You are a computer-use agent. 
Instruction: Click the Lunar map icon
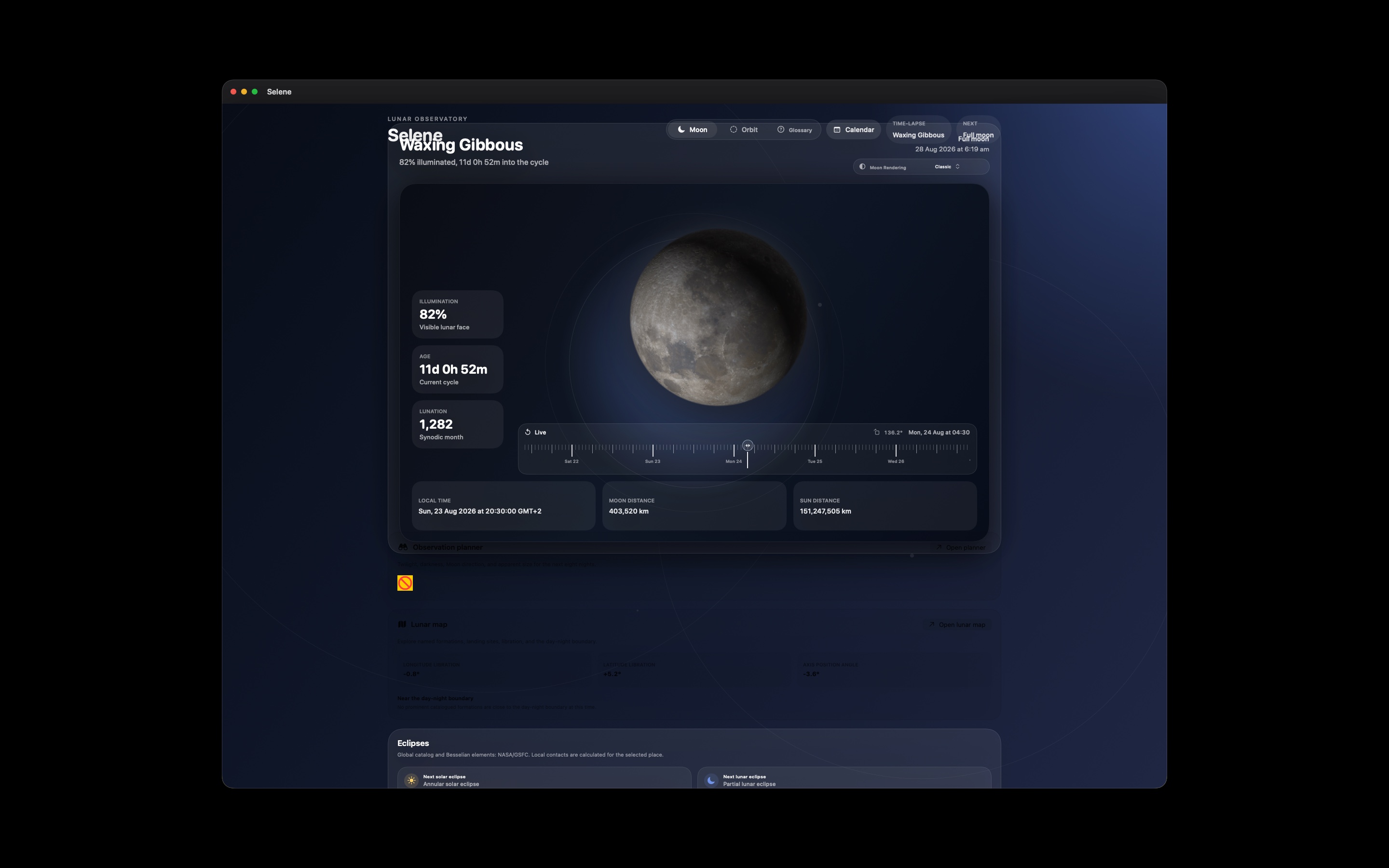[x=402, y=624]
